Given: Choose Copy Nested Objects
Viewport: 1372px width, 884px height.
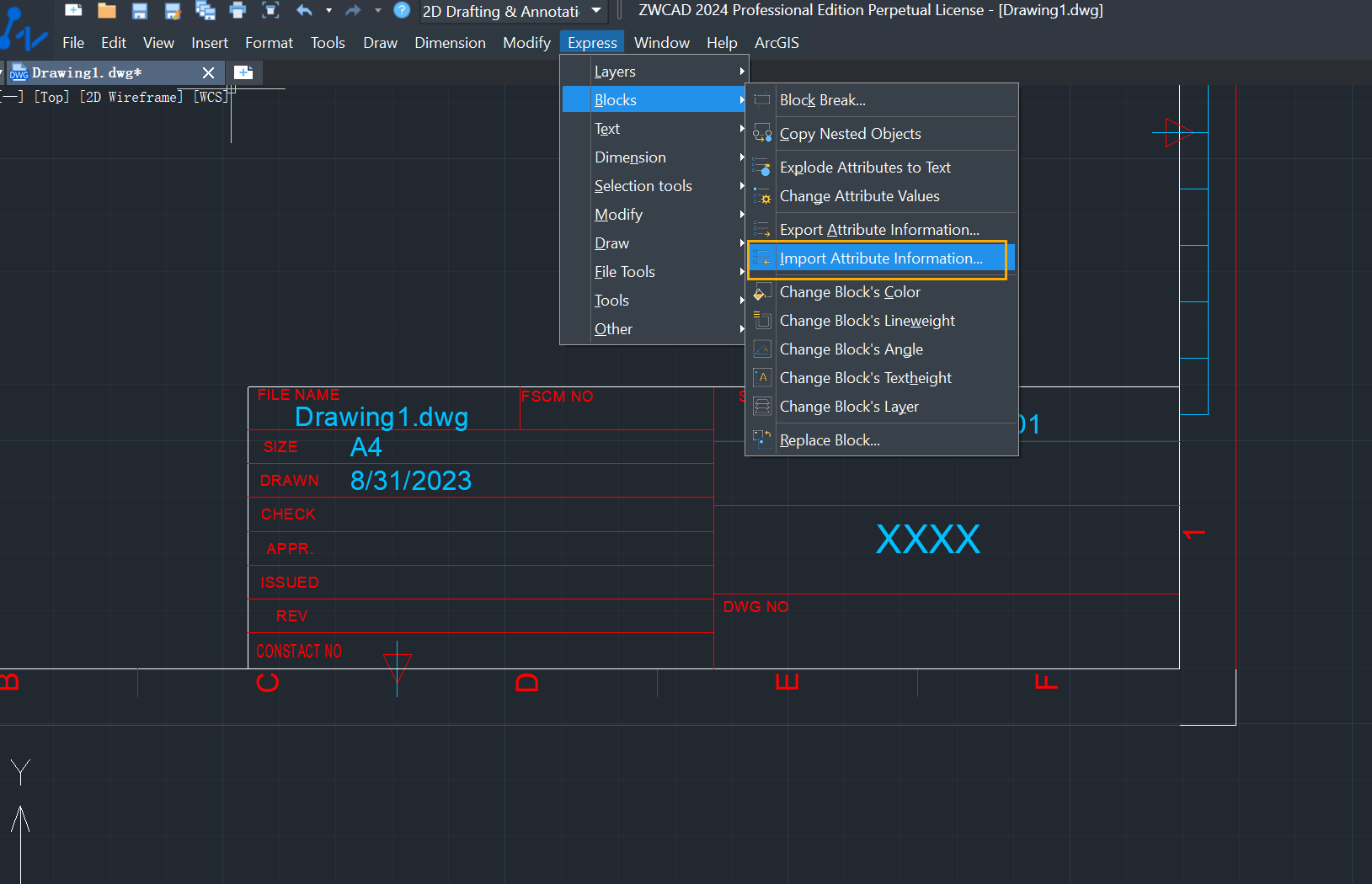Looking at the screenshot, I should coord(882,134).
